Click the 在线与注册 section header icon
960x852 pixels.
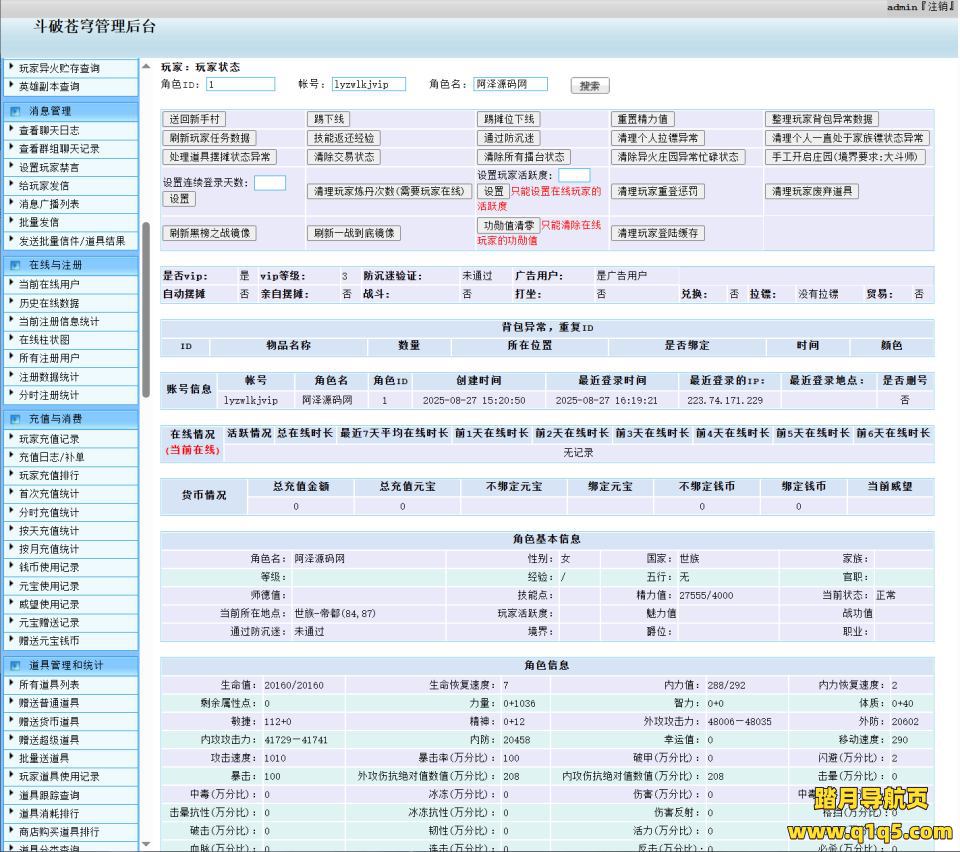[x=16, y=265]
